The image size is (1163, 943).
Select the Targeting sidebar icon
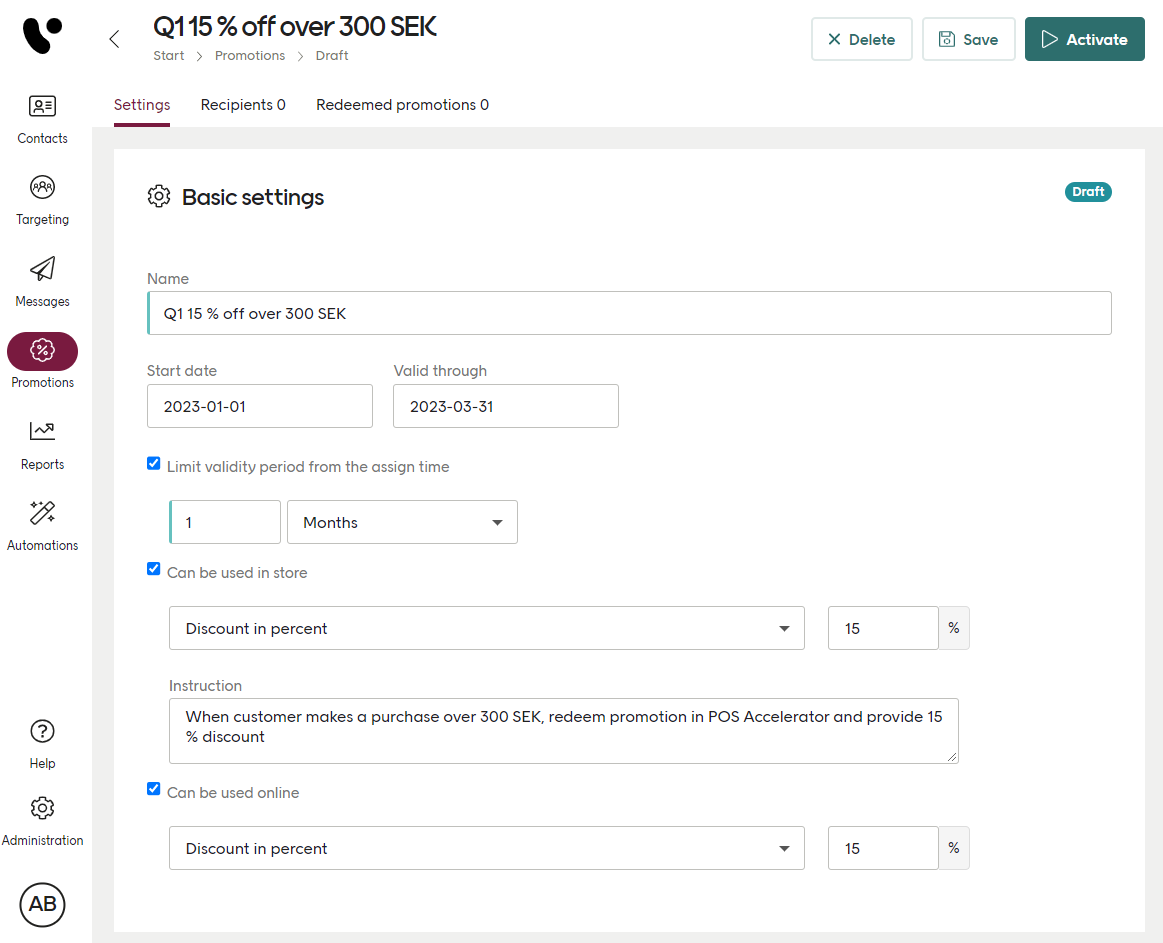tap(41, 197)
